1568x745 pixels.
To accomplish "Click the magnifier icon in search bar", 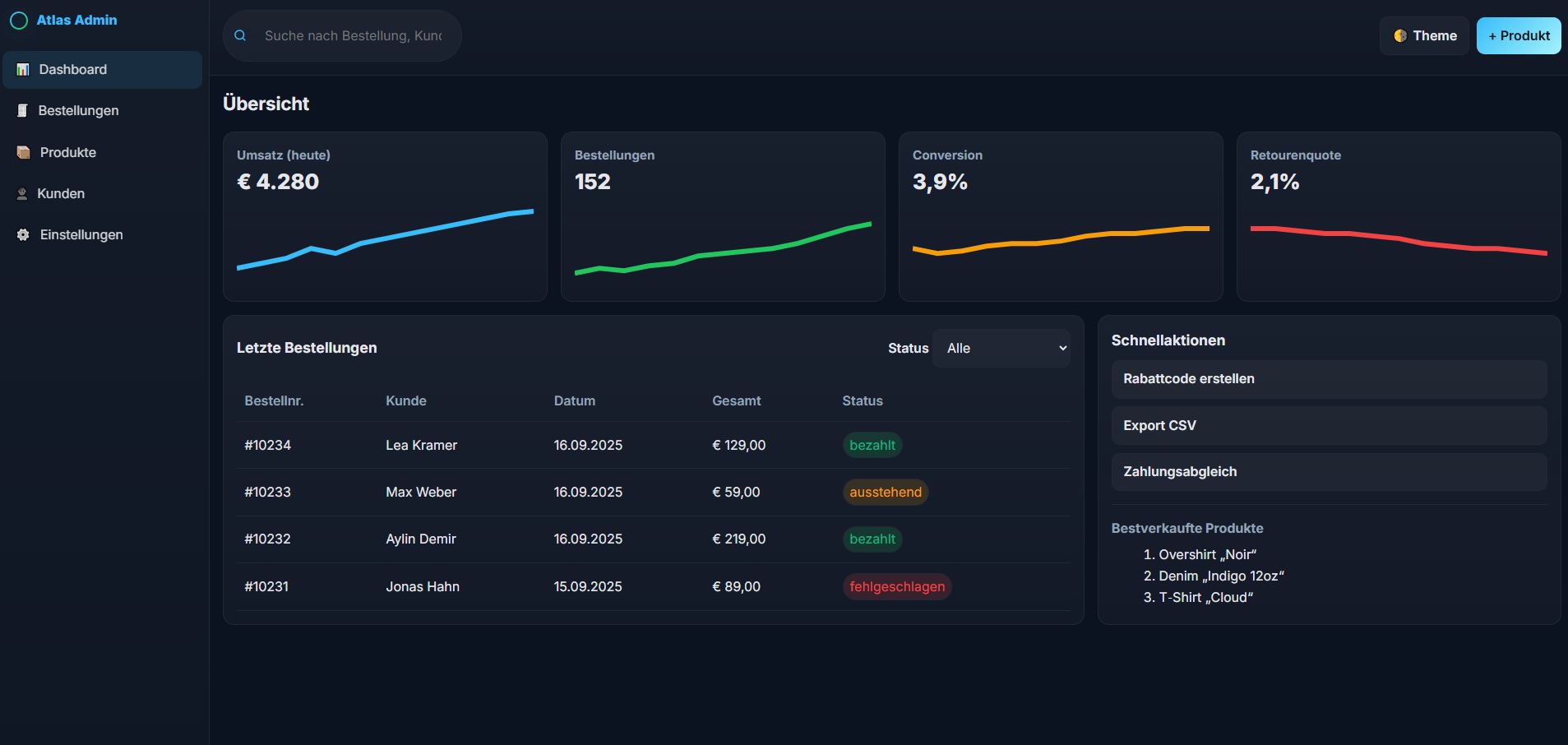I will coord(240,36).
